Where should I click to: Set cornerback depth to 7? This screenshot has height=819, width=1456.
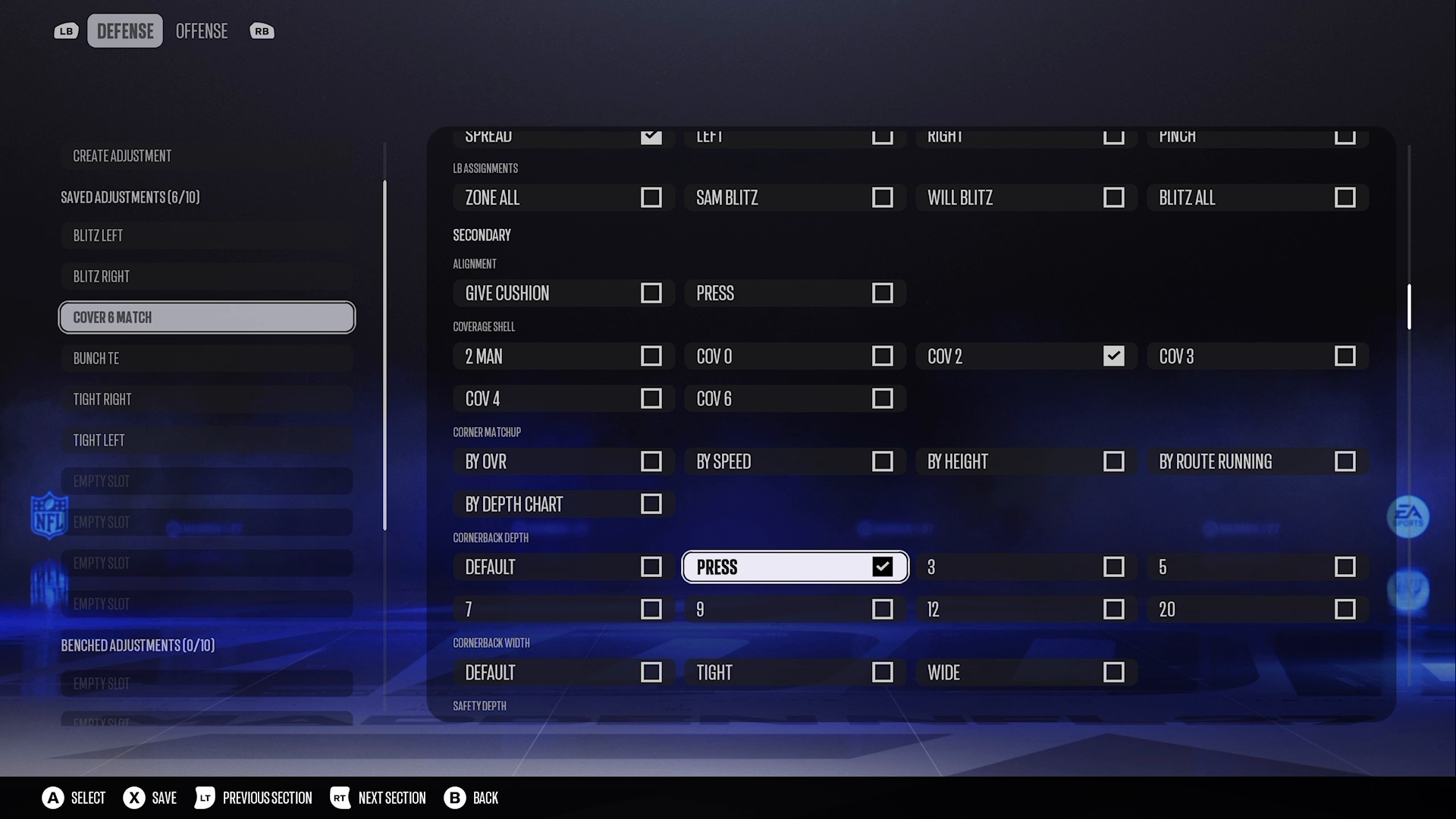(x=563, y=610)
